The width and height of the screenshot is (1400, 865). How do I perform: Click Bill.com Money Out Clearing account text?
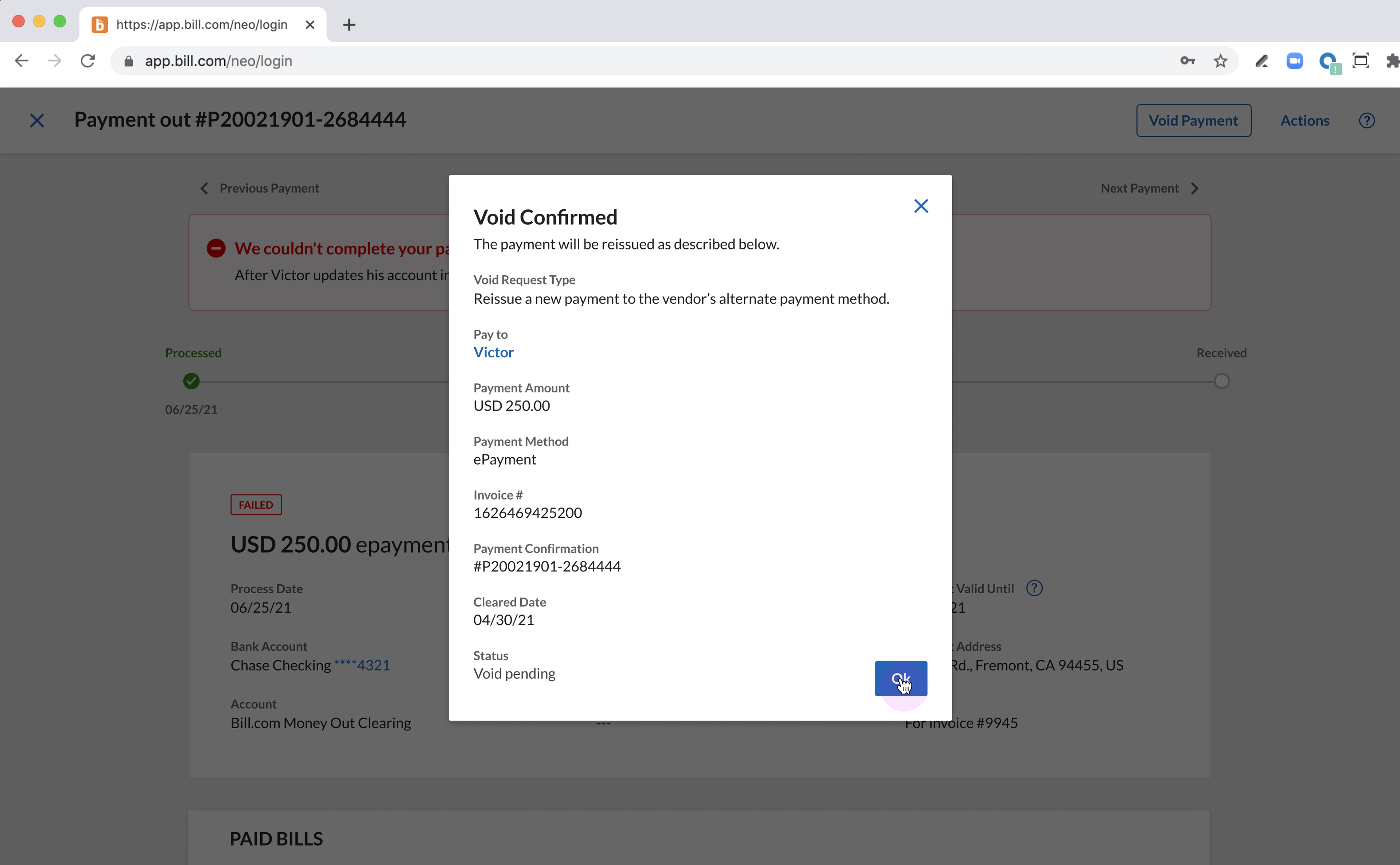pos(320,723)
